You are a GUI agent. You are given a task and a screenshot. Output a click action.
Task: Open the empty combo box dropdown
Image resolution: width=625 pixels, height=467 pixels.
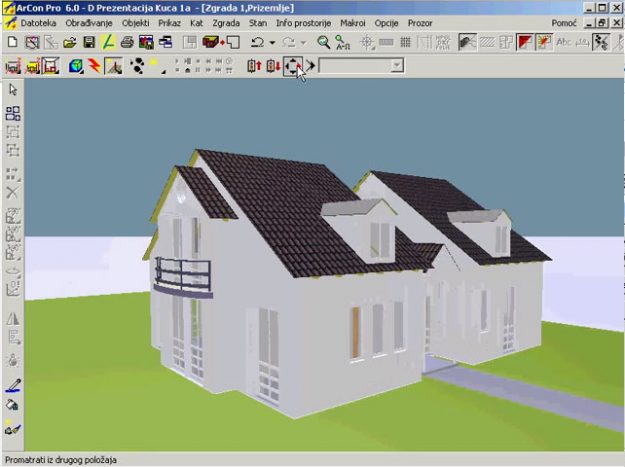pyautogui.click(x=397, y=66)
